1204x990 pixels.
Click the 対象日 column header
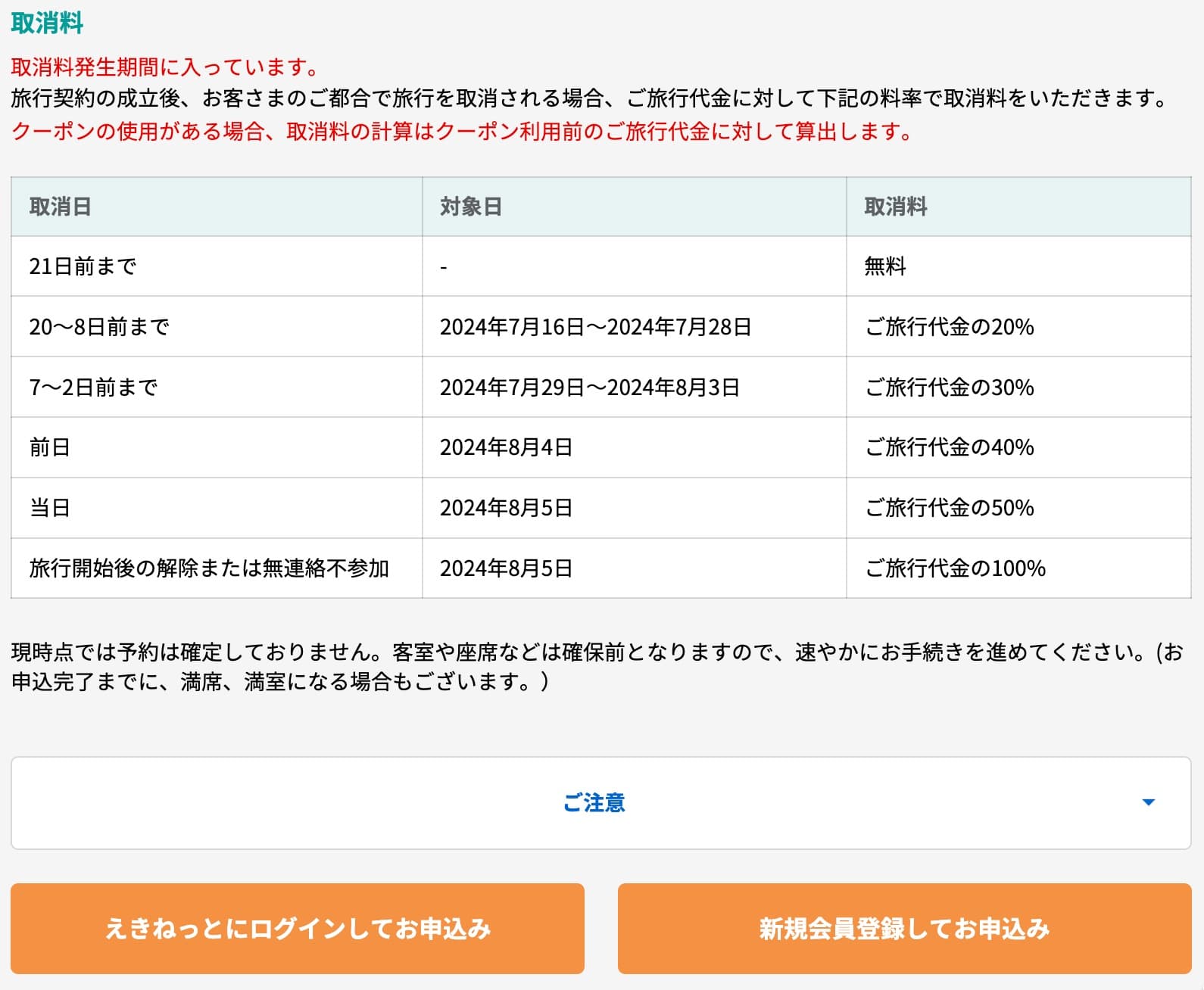pos(635,207)
